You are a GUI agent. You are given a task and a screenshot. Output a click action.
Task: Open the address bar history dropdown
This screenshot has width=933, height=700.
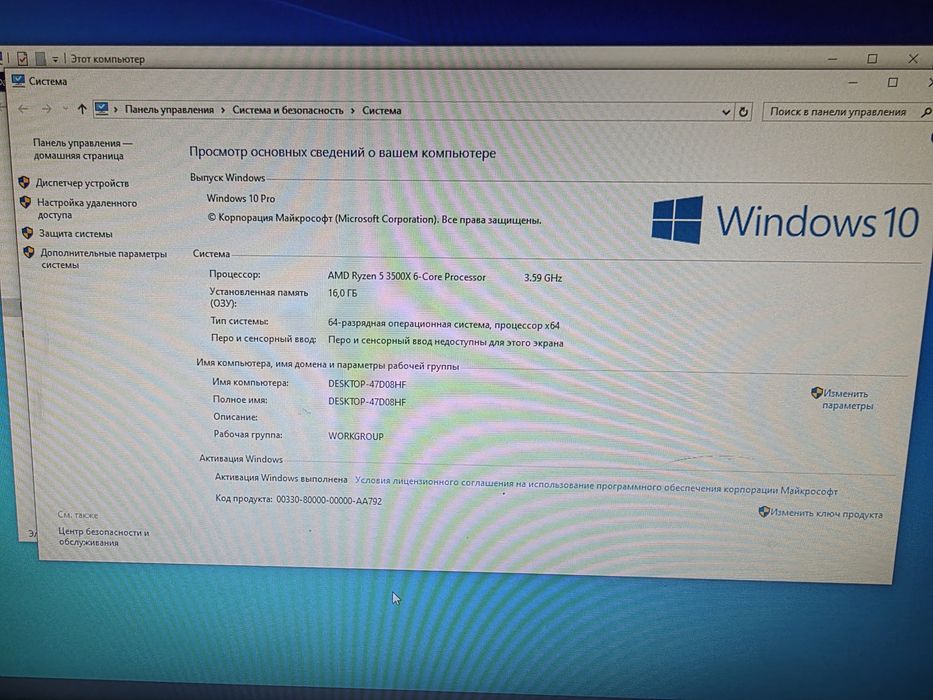click(x=726, y=112)
